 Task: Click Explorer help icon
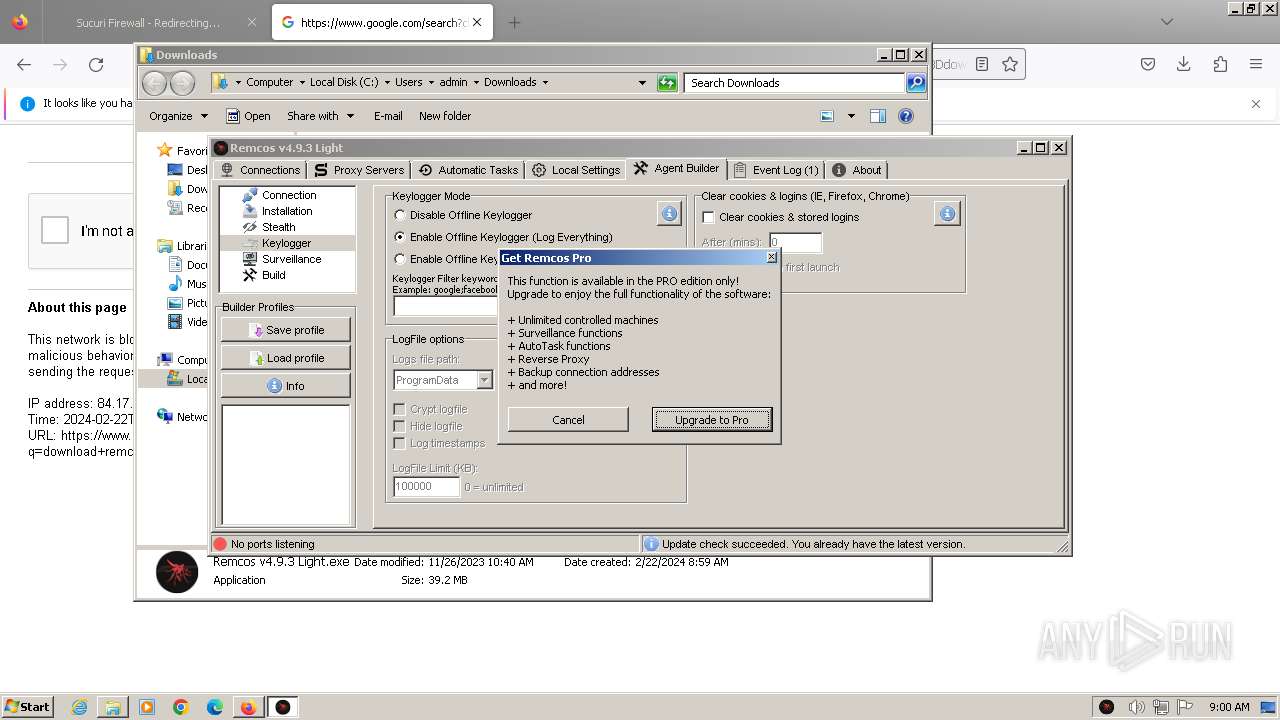(906, 116)
